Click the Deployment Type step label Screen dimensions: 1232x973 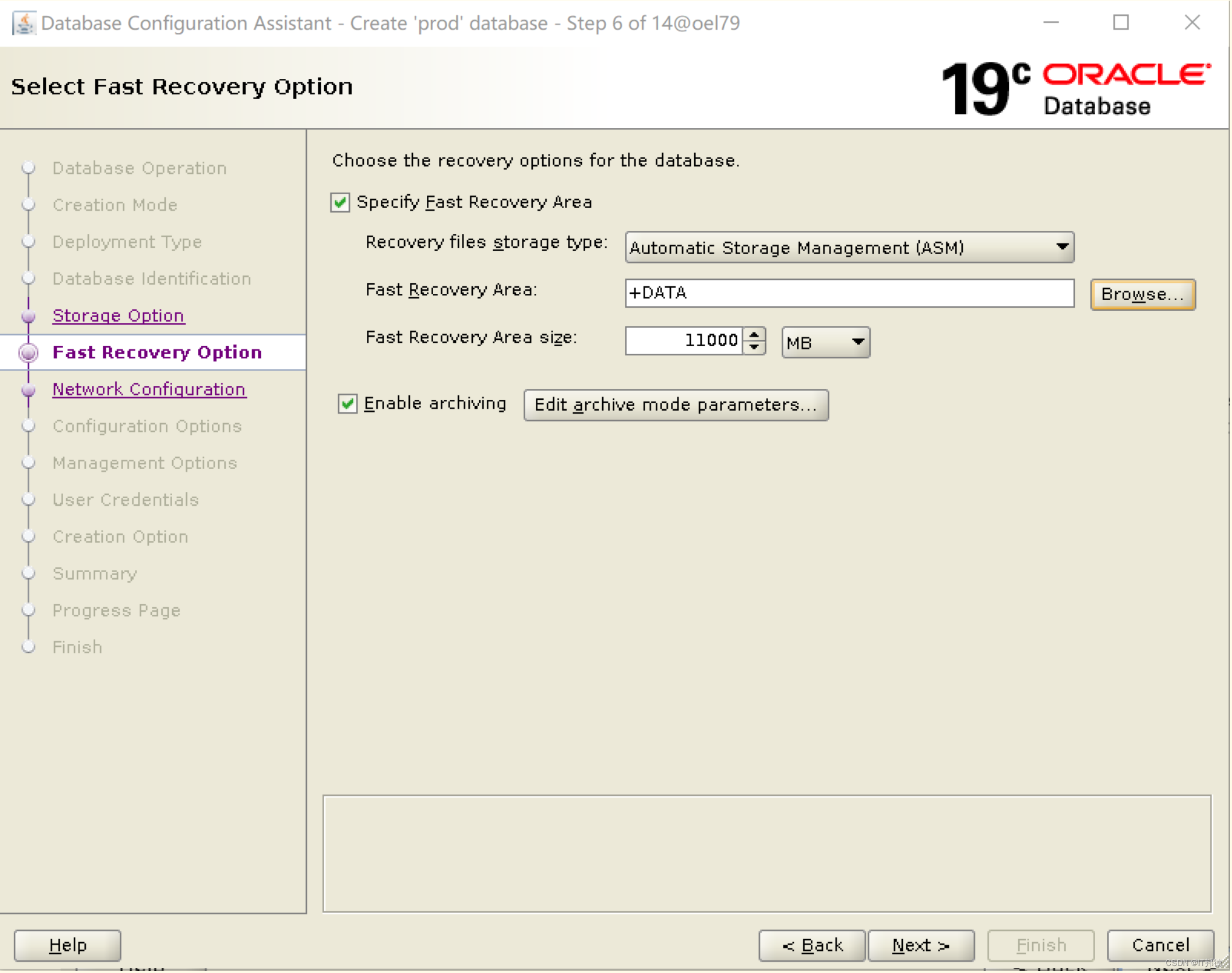pyautogui.click(x=127, y=242)
